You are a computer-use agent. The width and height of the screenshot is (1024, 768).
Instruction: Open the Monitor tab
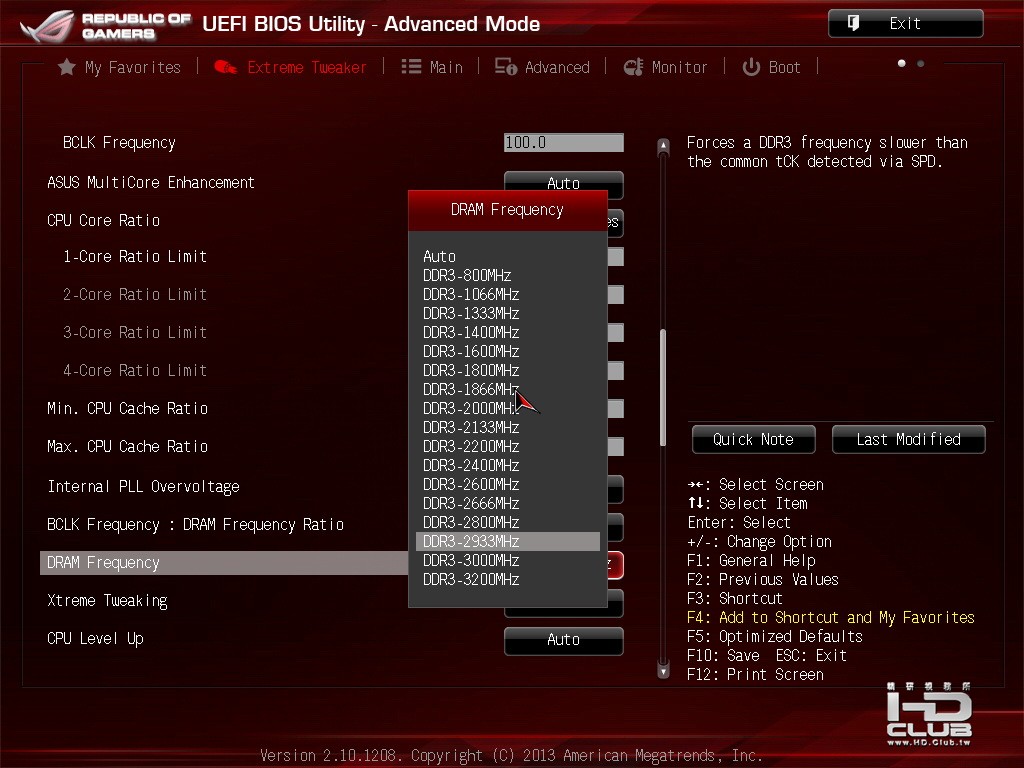(665, 67)
